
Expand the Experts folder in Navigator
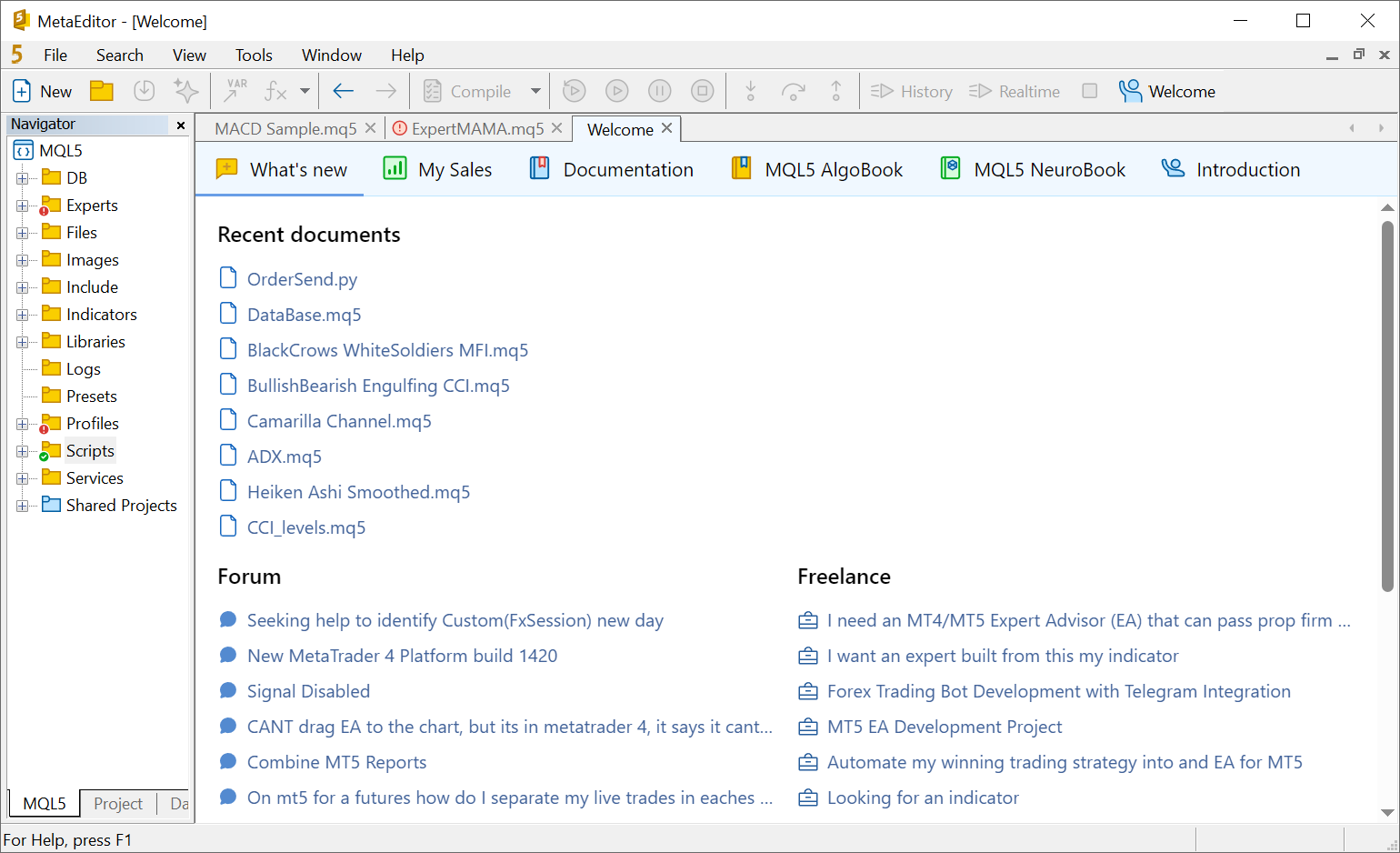pos(22,205)
